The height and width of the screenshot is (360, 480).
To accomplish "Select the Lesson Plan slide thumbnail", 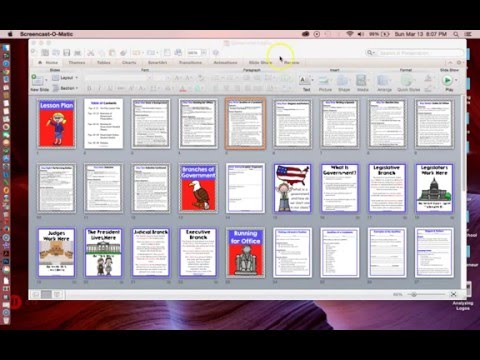I will (x=56, y=124).
